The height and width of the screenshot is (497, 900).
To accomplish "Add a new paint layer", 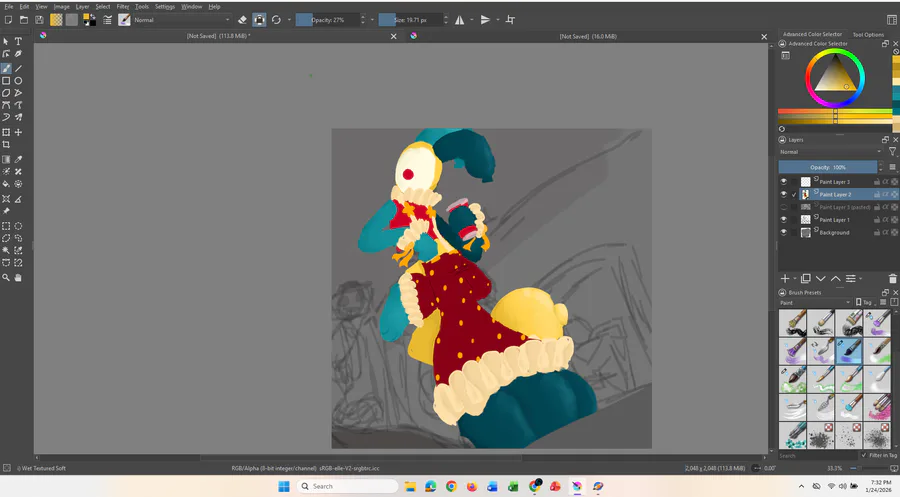I will click(x=785, y=278).
